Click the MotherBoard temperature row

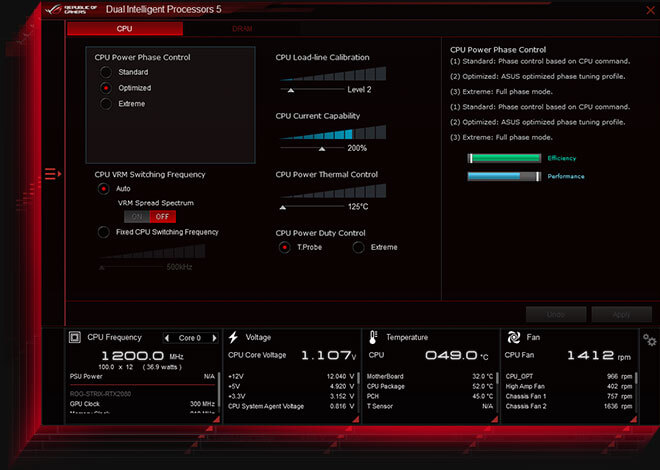(x=430, y=377)
